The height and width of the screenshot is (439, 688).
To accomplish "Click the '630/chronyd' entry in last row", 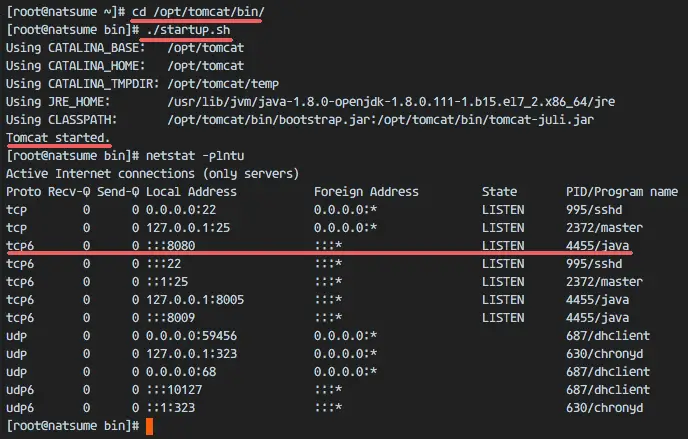I will point(604,407).
